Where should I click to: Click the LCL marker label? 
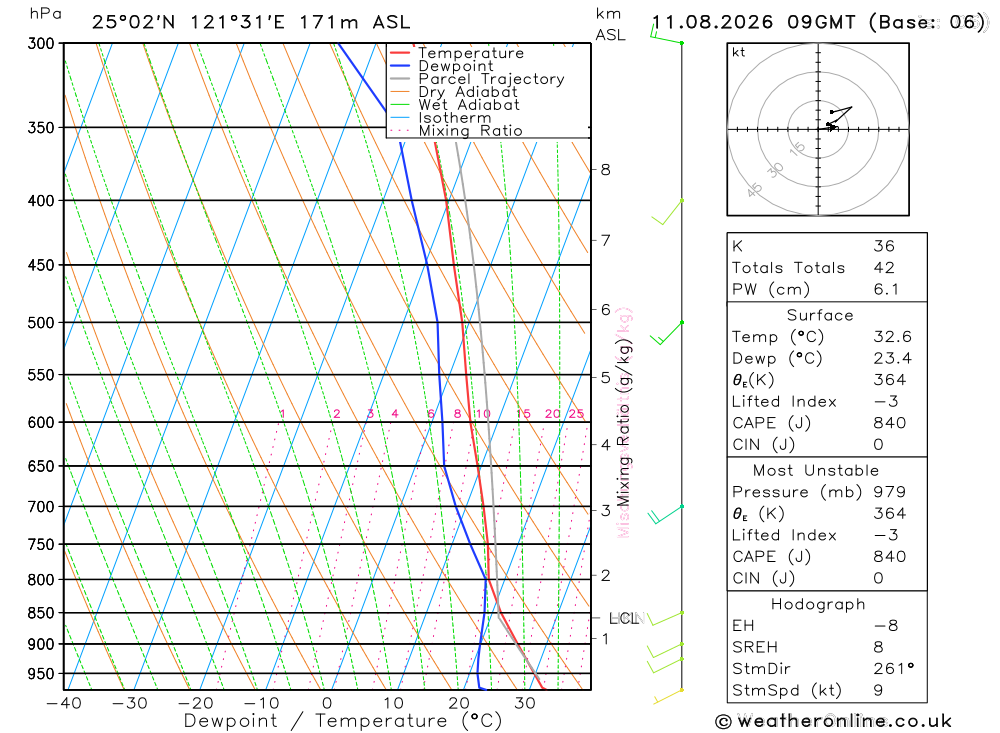(624, 618)
